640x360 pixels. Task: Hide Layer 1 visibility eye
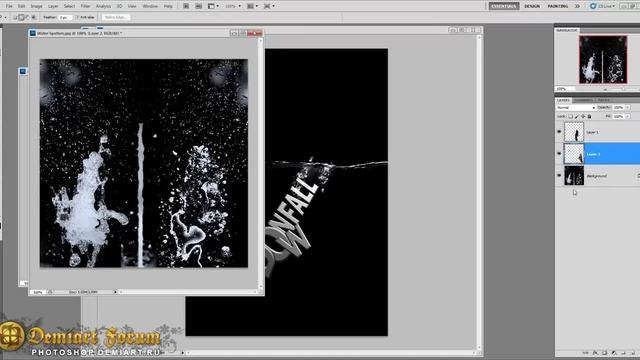tap(559, 131)
